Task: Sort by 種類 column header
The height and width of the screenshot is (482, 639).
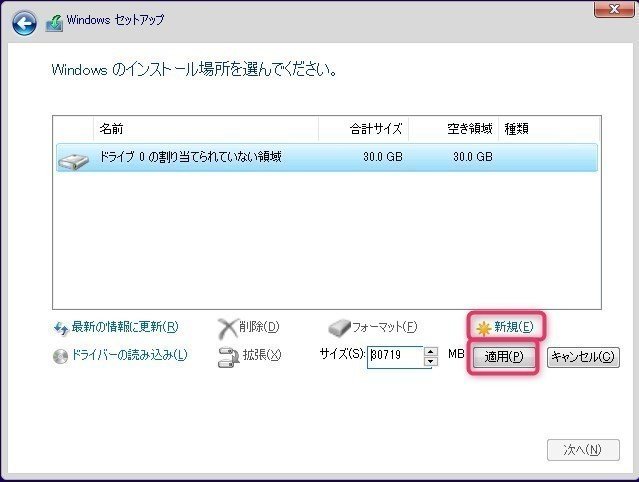Action: (x=549, y=129)
